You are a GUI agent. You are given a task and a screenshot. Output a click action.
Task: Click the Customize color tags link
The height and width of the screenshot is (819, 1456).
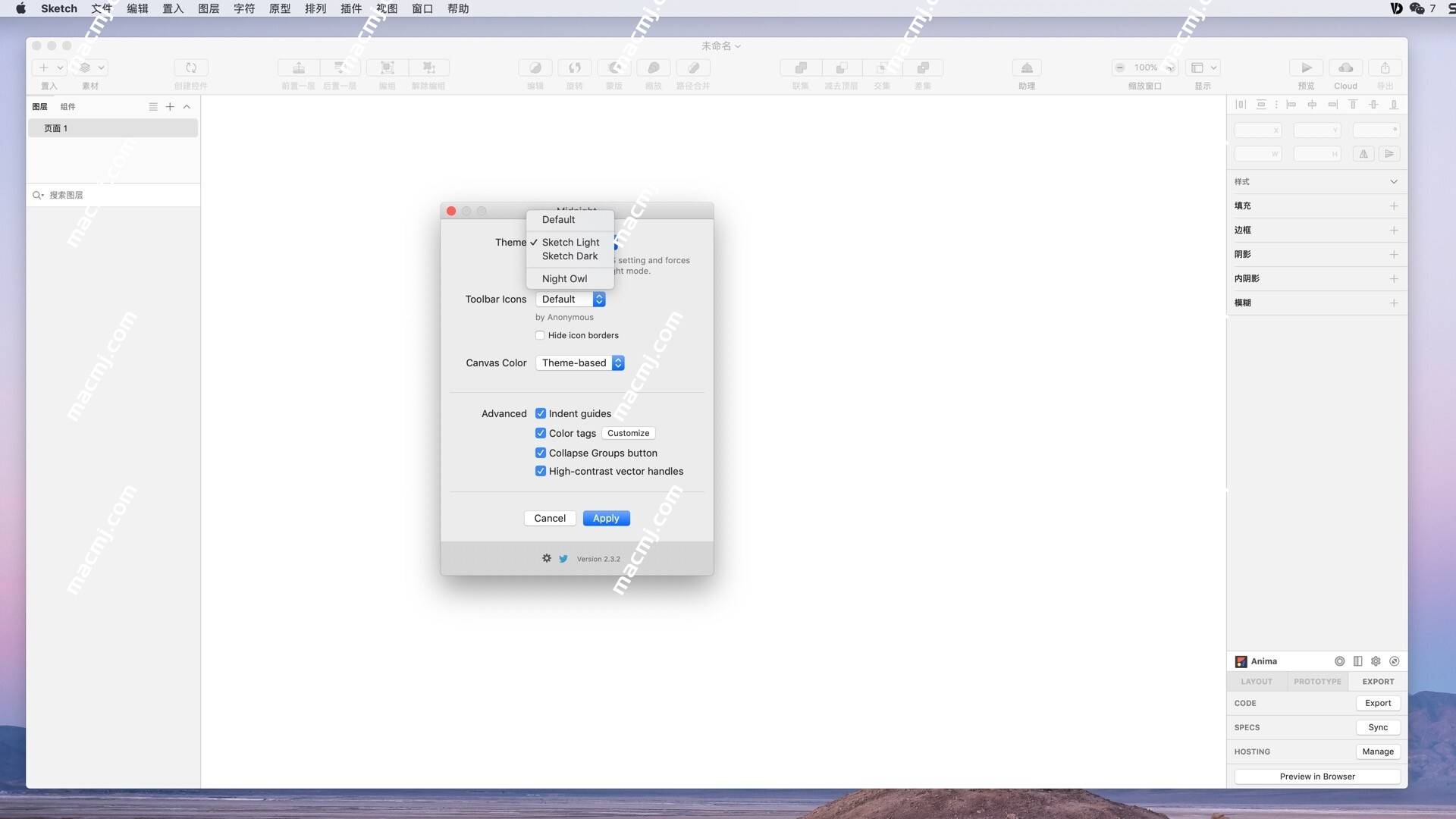pyautogui.click(x=628, y=433)
